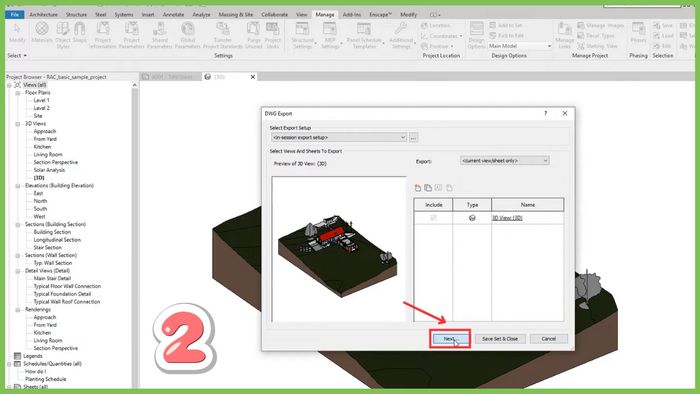The image size is (700, 394).
Task: Click the 3D View: {3D} name link
Action: point(507,218)
